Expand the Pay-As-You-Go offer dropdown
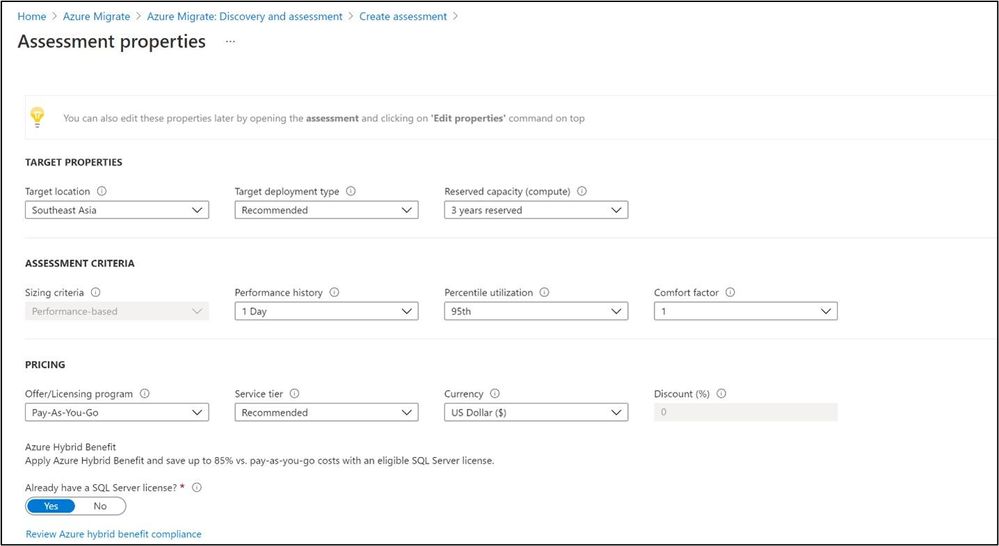This screenshot has height=546, width=999. [x=117, y=413]
